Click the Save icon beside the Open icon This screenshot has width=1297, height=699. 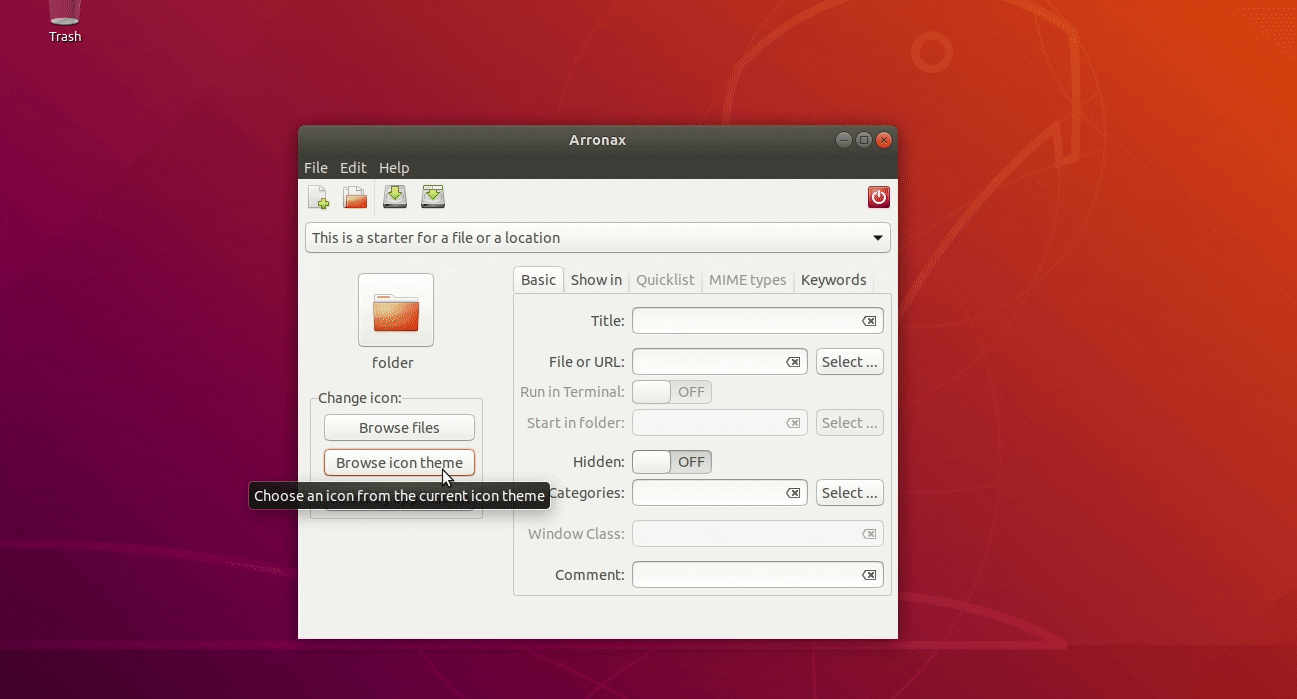pos(395,197)
